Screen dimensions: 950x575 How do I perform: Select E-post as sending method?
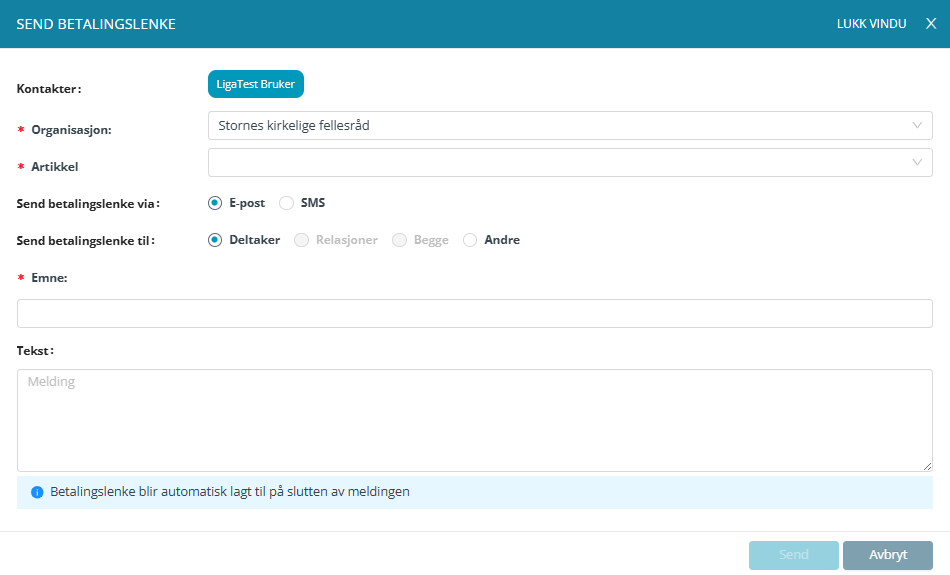(x=215, y=203)
